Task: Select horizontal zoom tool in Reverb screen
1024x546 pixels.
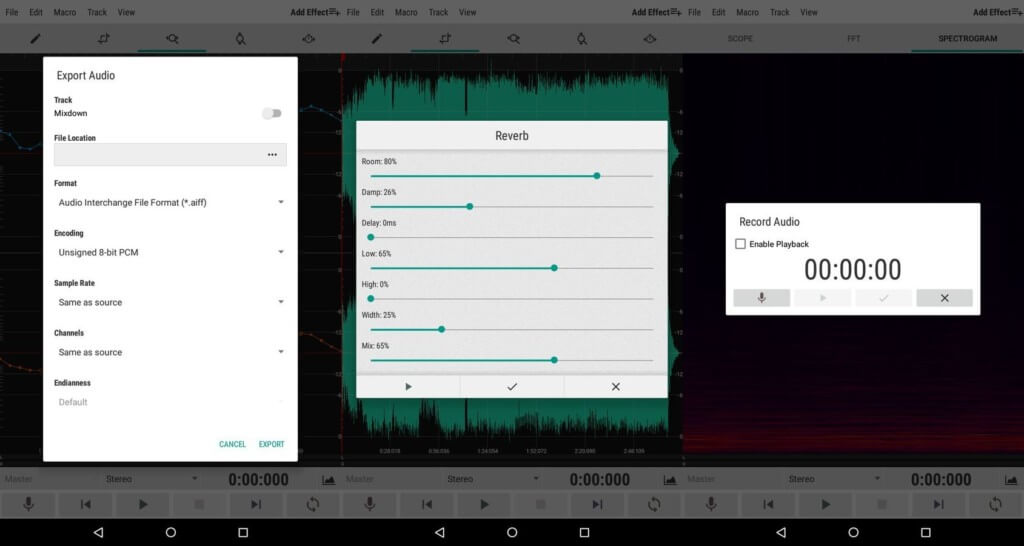Action: tap(514, 39)
